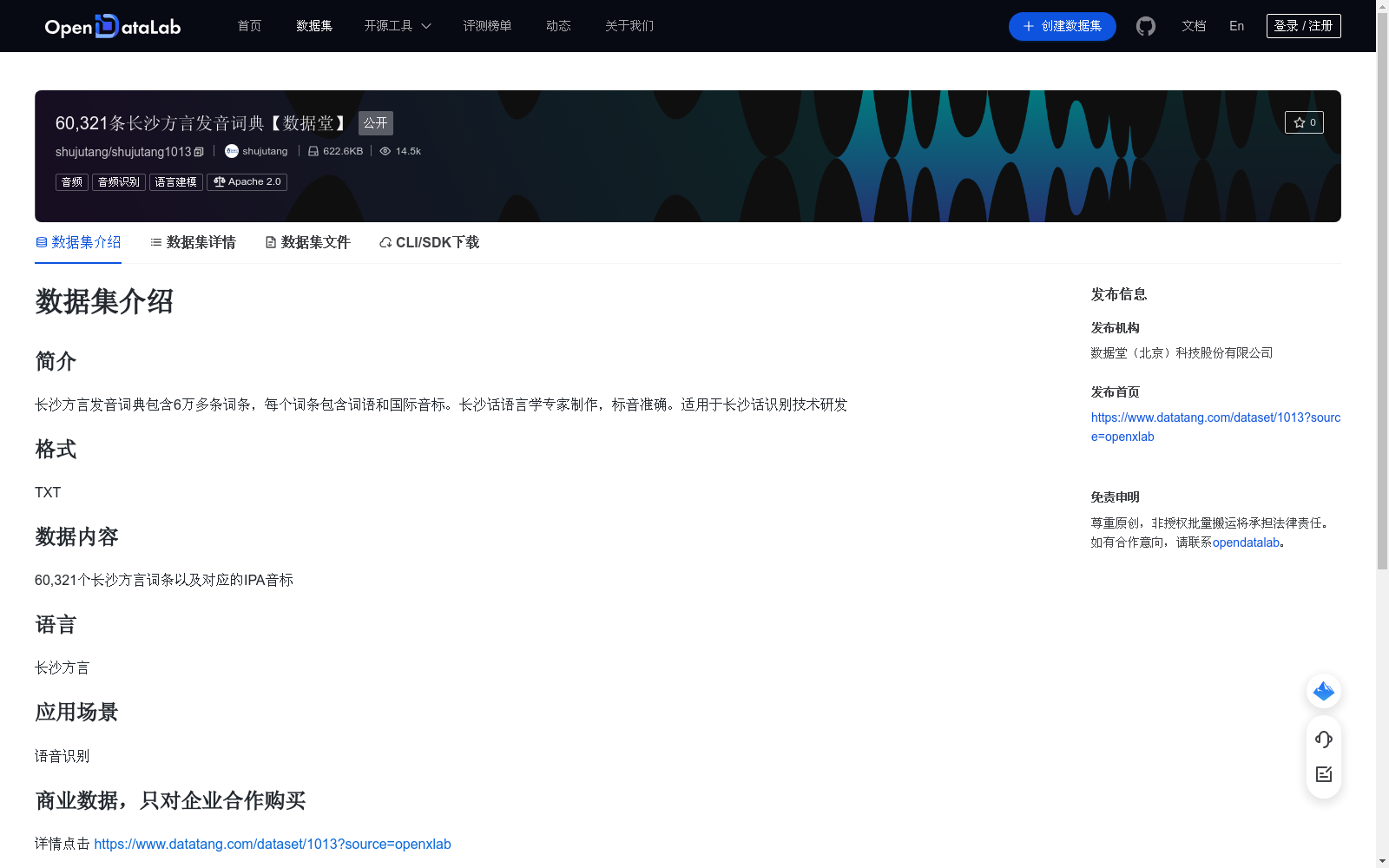Click 创建数据集 button
The image size is (1389, 868).
pos(1063,26)
